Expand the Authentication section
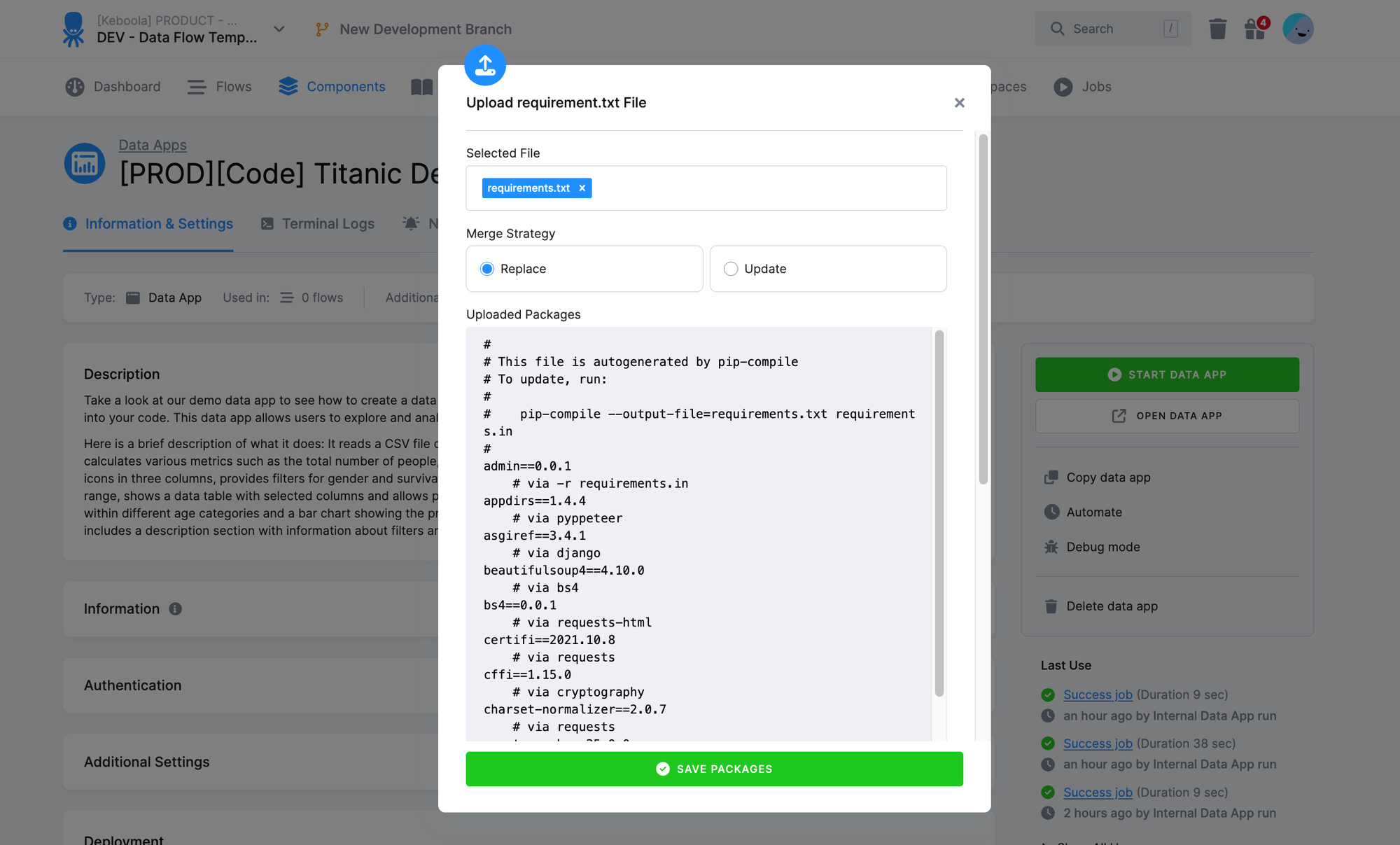1400x845 pixels. (132, 685)
